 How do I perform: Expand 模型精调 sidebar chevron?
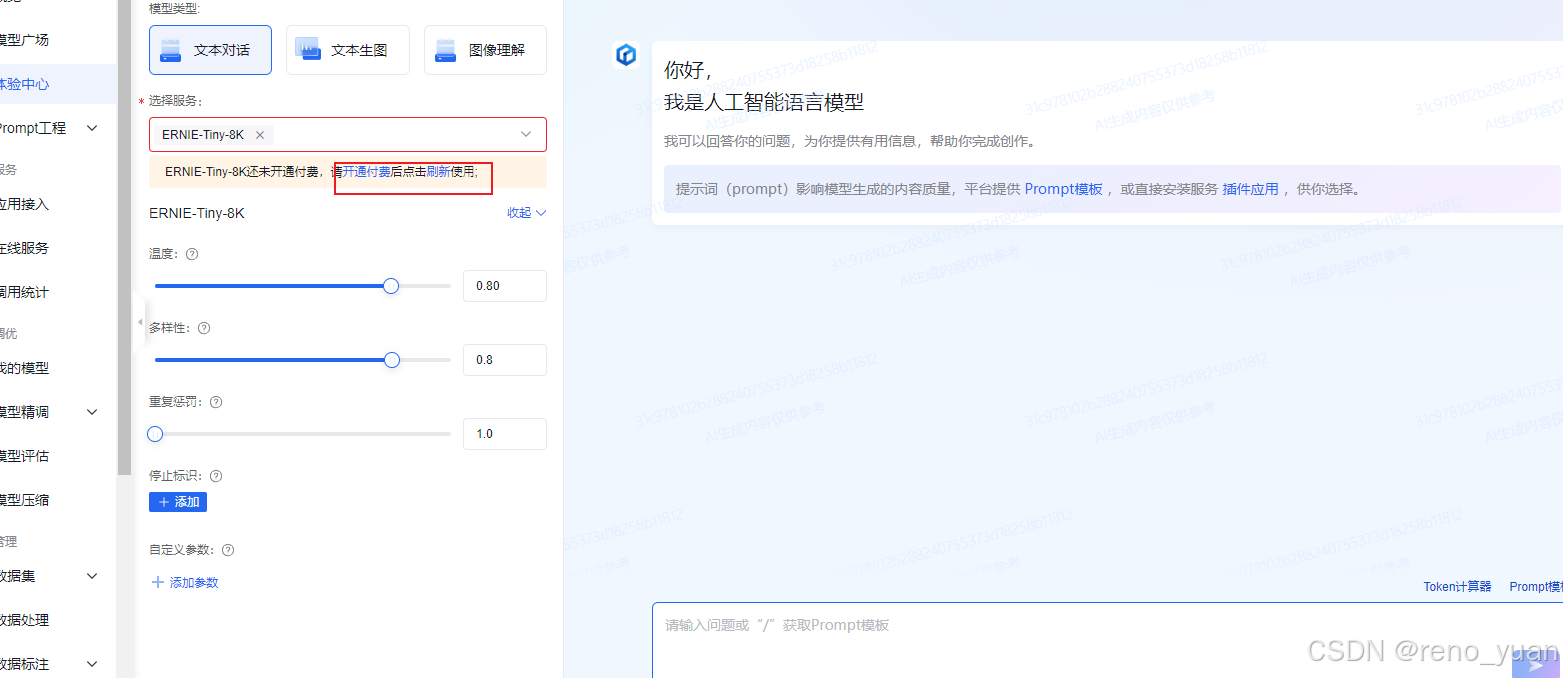tap(92, 412)
